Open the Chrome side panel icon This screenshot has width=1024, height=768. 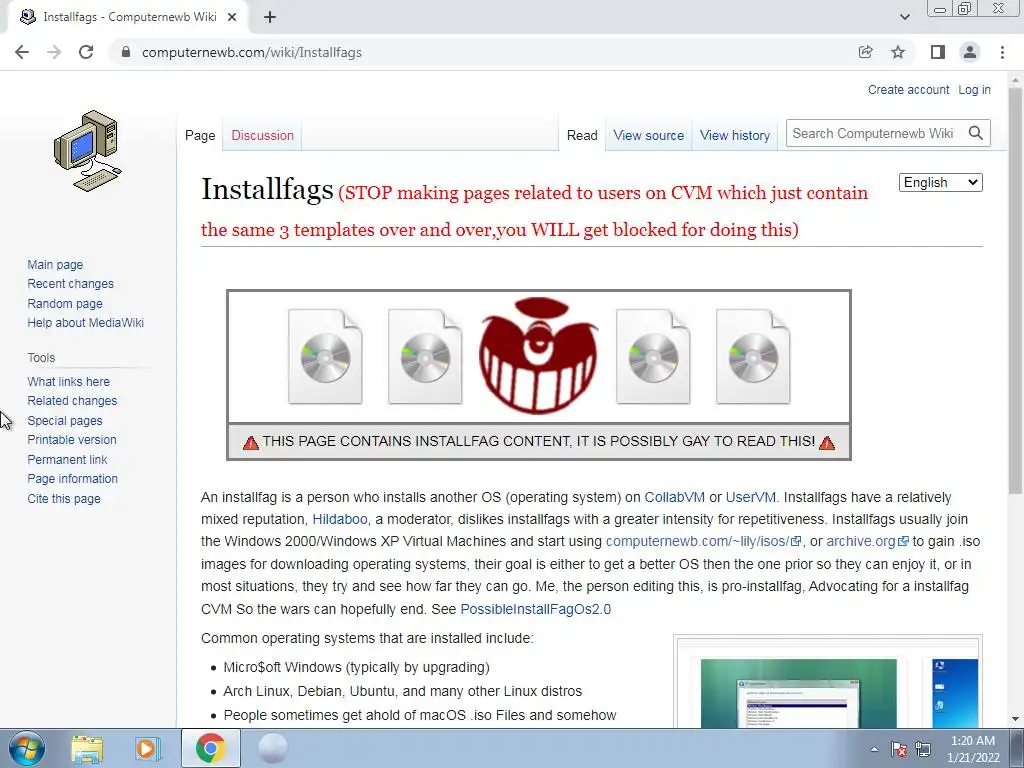[x=938, y=52]
